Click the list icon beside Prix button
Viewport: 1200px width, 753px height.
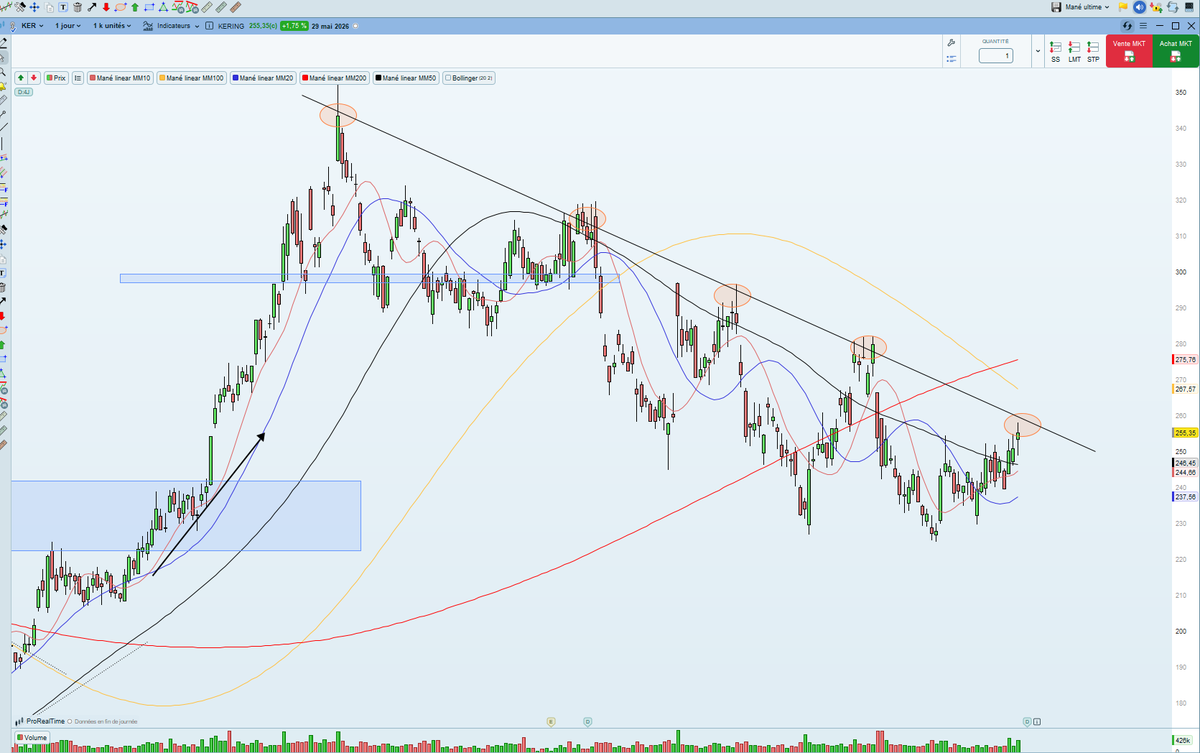(78, 78)
